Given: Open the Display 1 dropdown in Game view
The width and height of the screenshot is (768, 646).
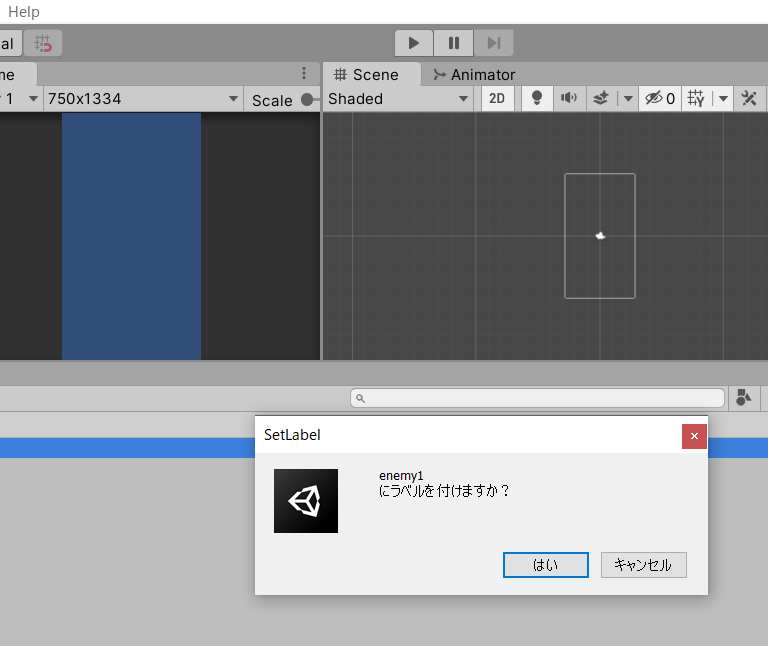Looking at the screenshot, I should point(20,99).
